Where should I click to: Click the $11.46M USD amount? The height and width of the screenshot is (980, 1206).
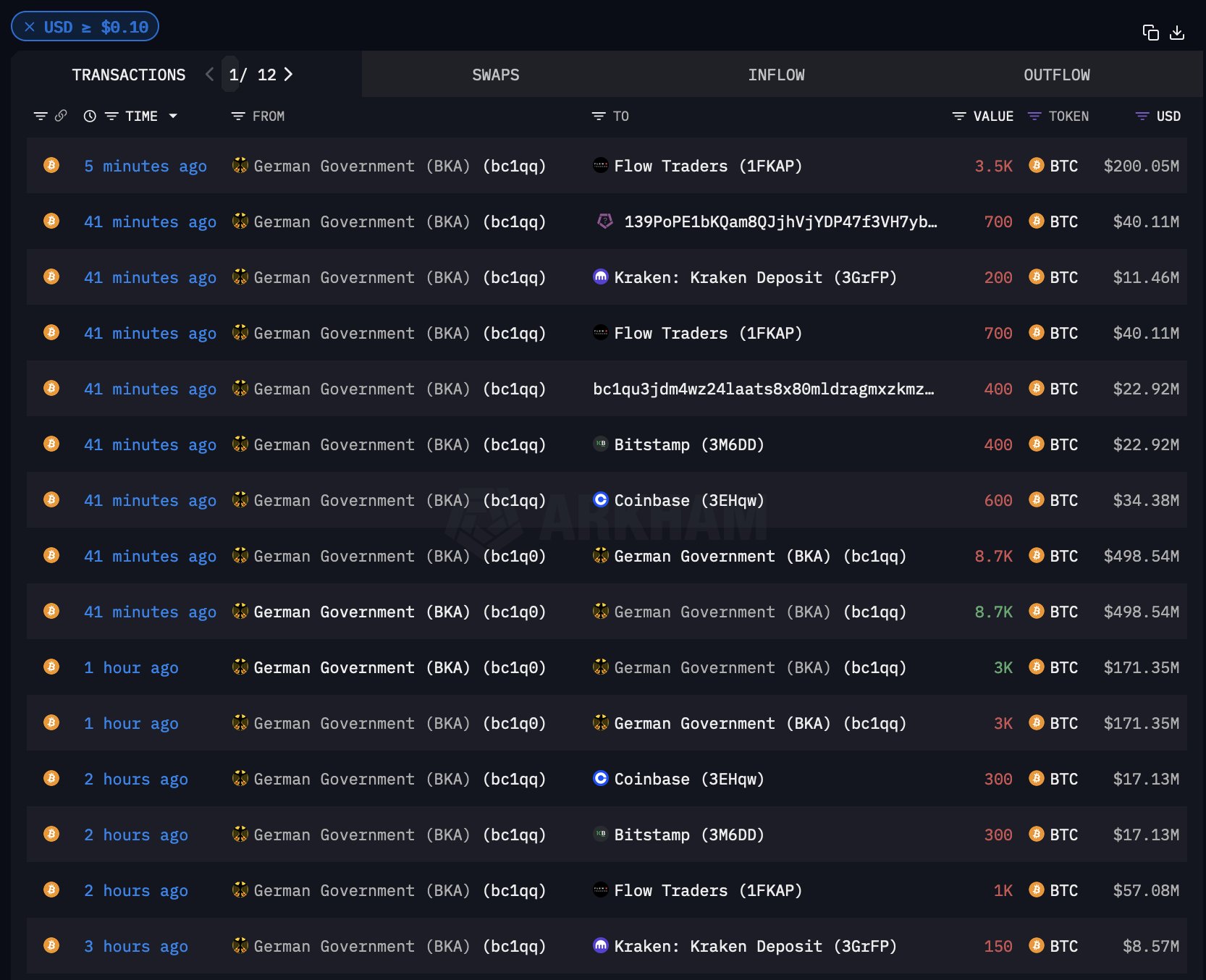(1146, 277)
